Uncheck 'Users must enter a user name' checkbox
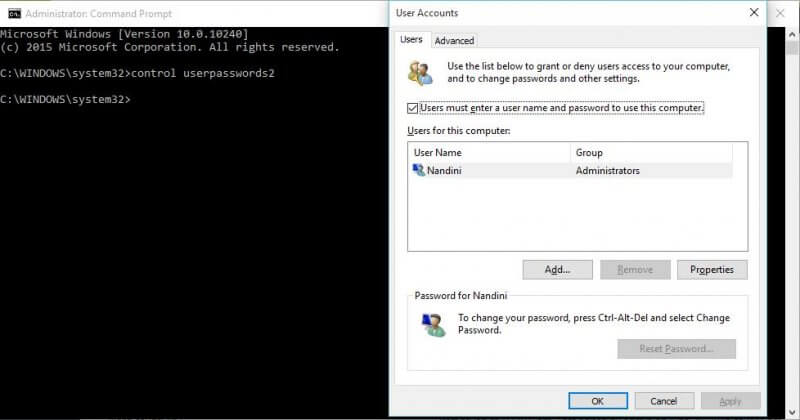Screen dimensions: 800x420 [x=412, y=108]
